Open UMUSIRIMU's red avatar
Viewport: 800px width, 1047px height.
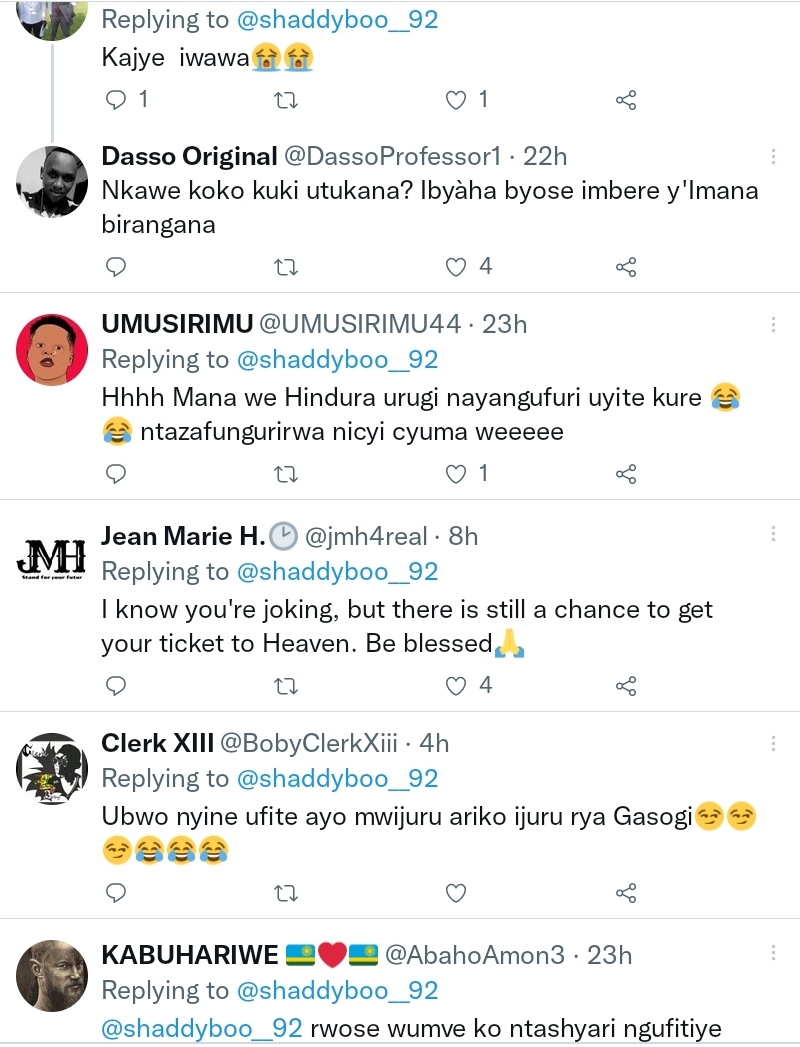[53, 350]
